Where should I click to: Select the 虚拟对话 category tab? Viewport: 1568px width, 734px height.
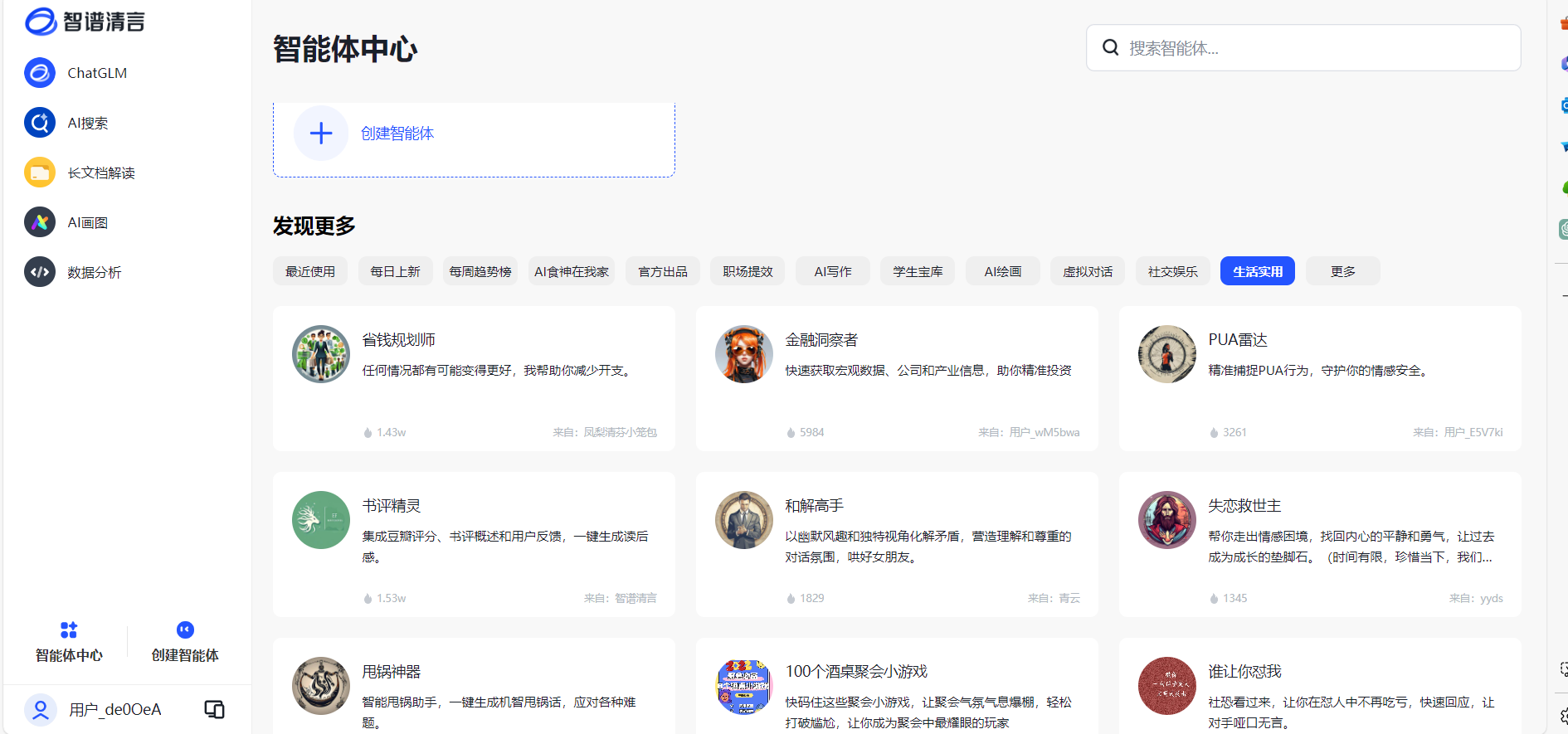click(x=1088, y=271)
